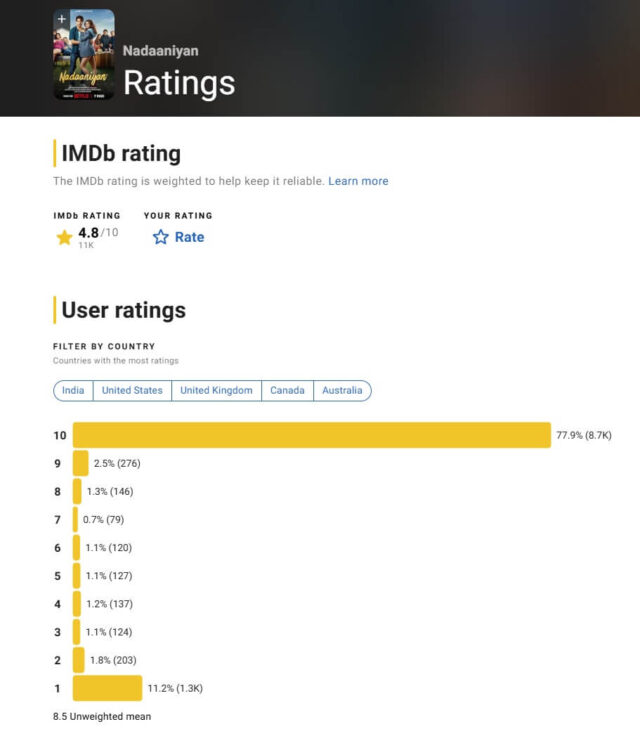Viewport: 640px width, 743px height.
Task: Click the plus watchlist ribbon on poster
Action: click(x=62, y=19)
